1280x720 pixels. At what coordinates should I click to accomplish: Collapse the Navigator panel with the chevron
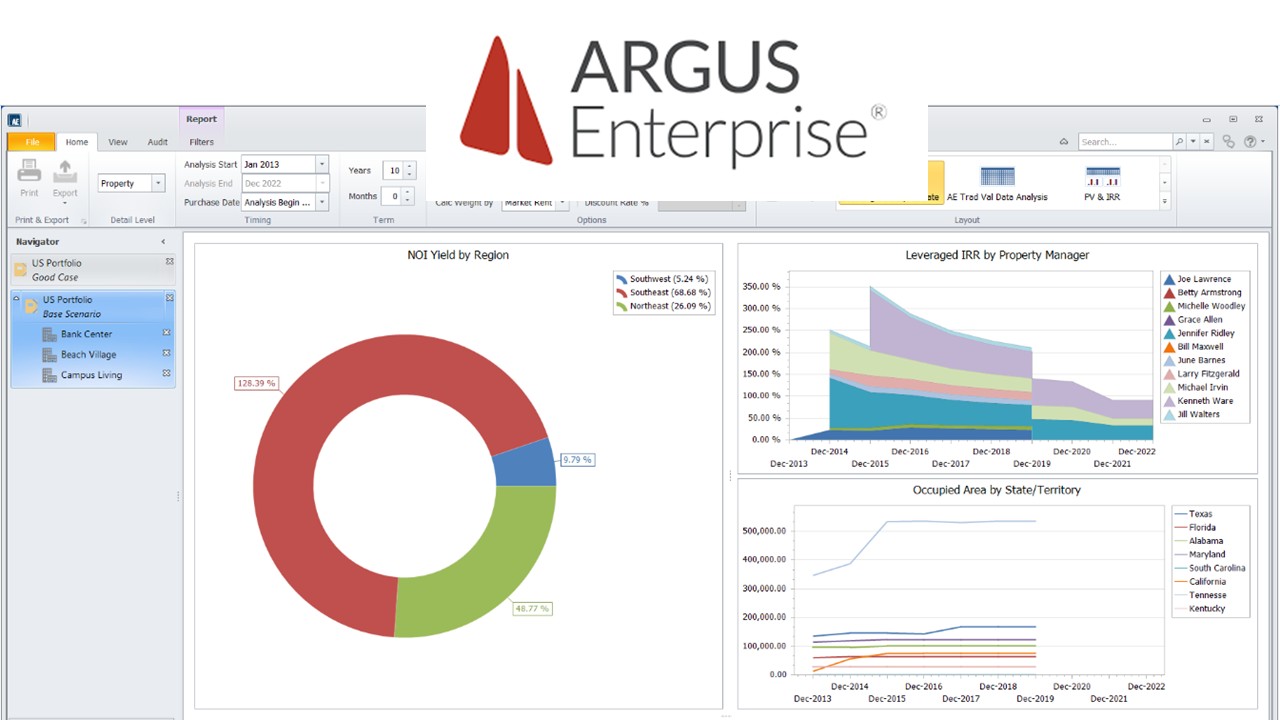pos(164,242)
